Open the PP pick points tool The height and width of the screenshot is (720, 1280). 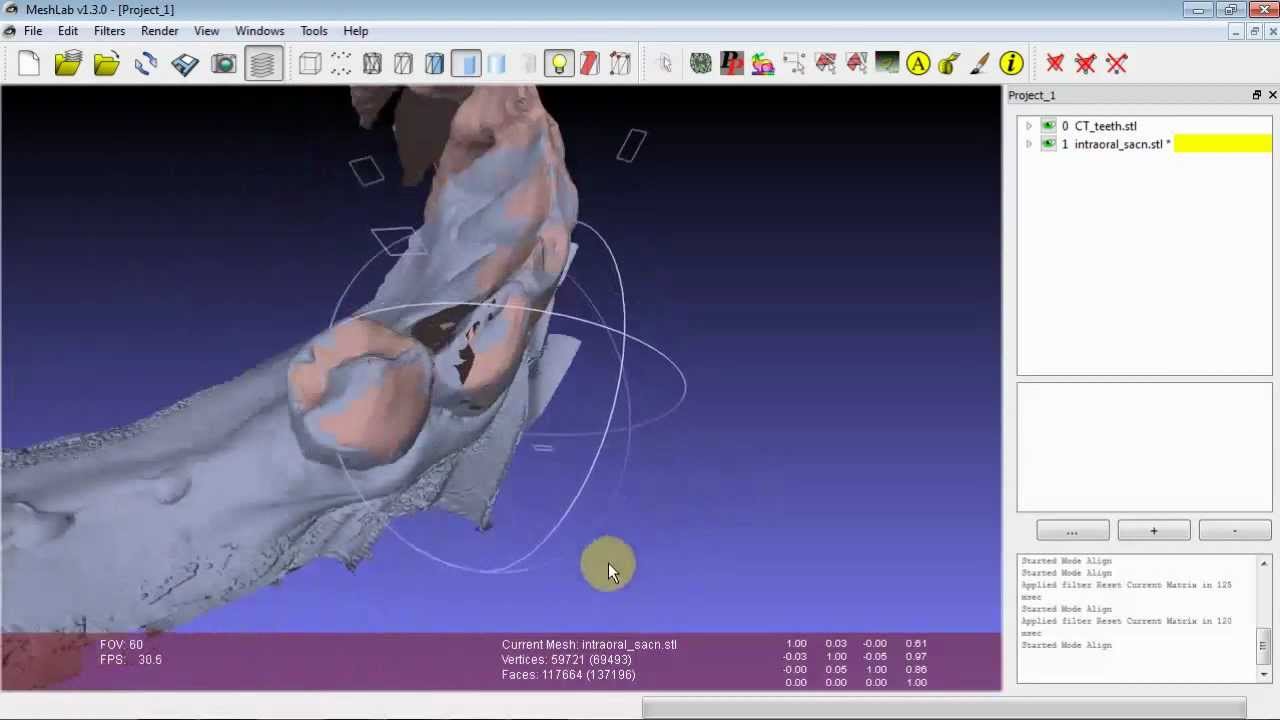click(732, 64)
